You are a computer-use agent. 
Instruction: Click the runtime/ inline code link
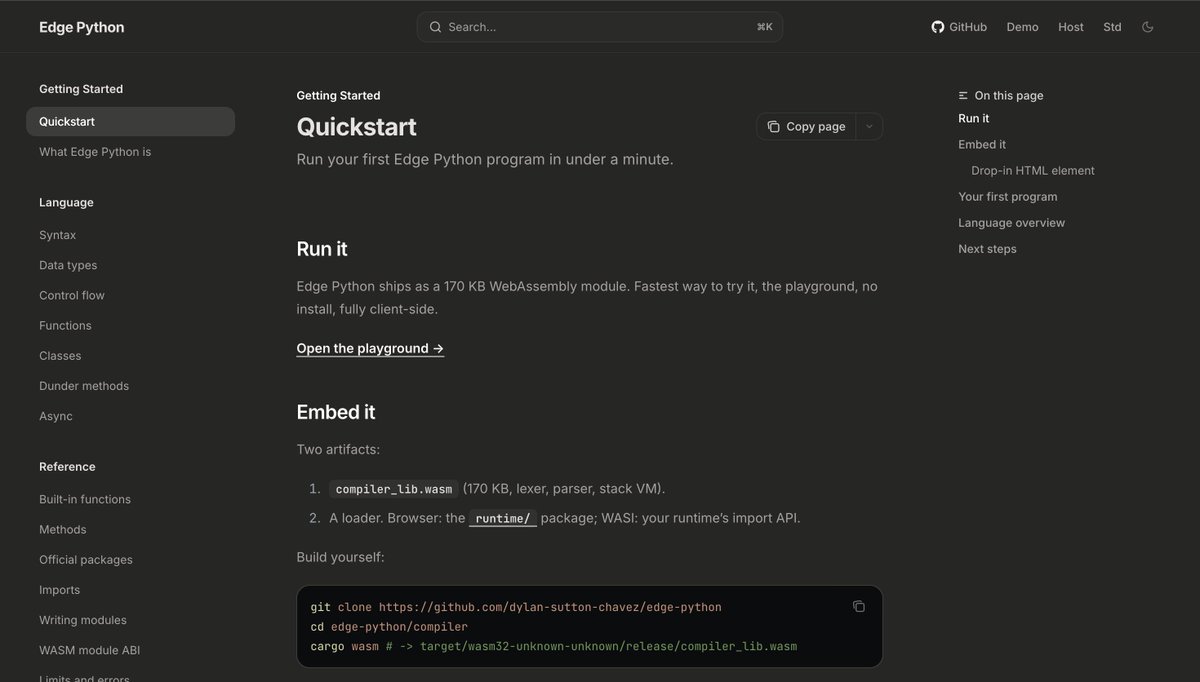pos(504,518)
